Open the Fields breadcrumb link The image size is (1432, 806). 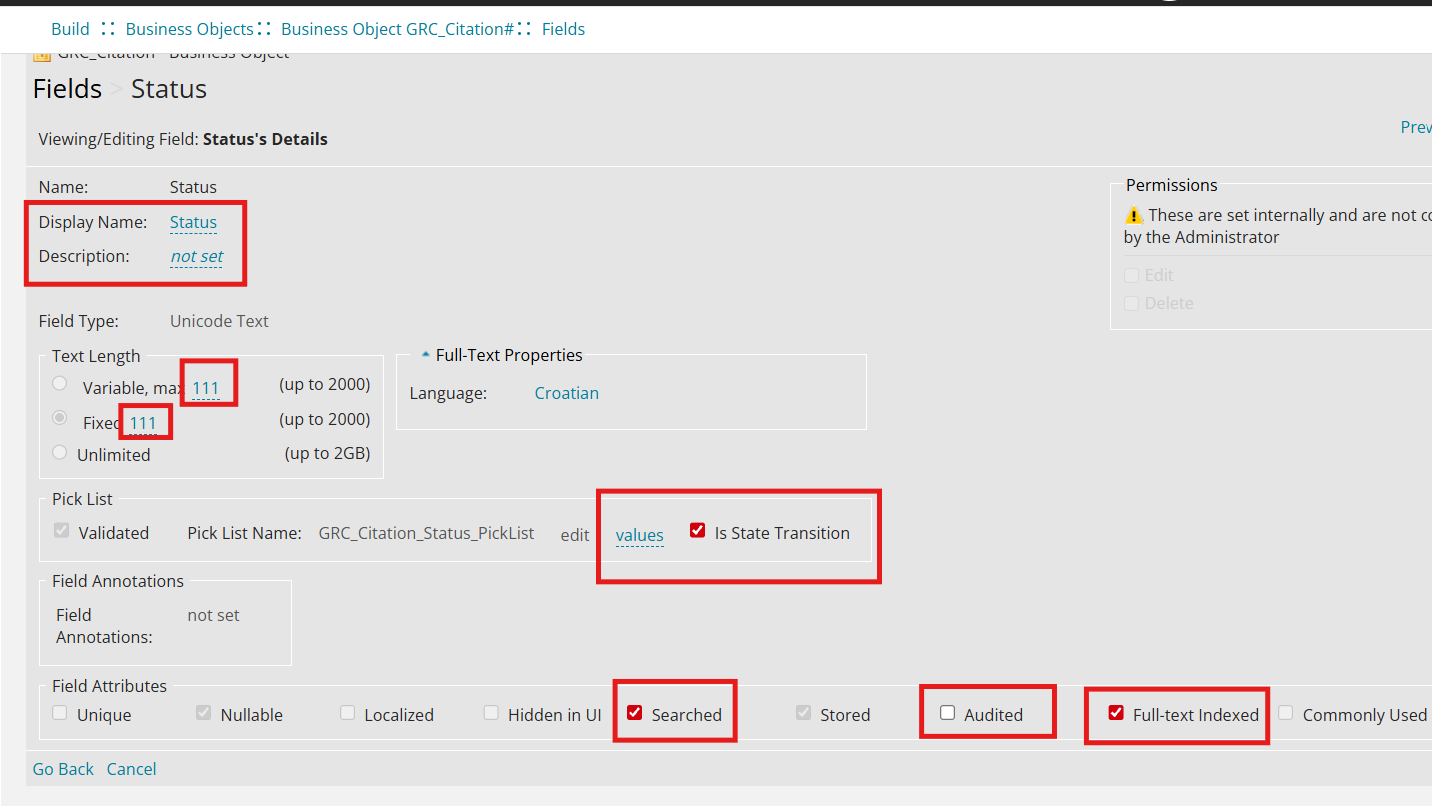(x=563, y=29)
